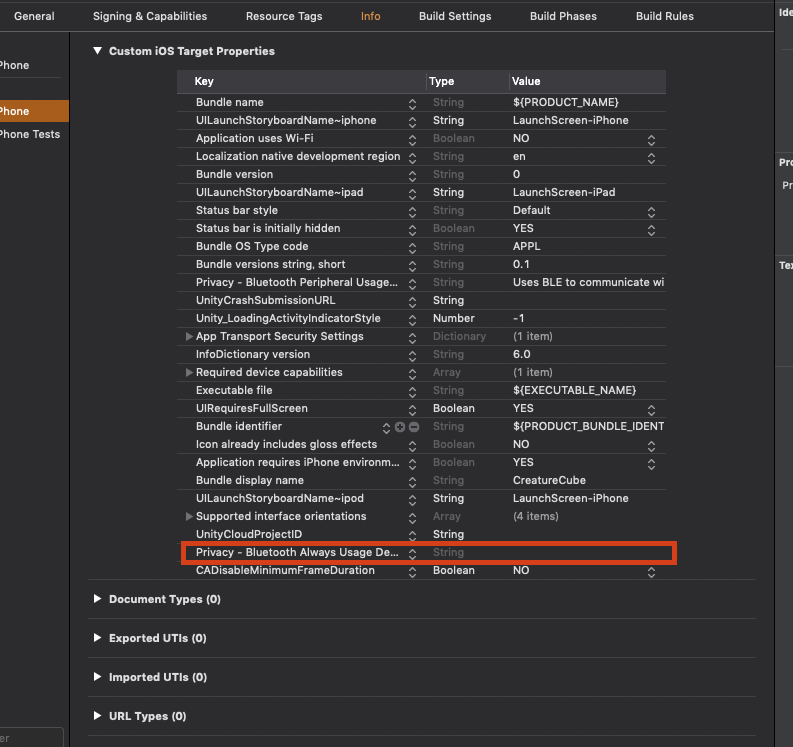Expand Exported UTIs section
The image size is (793, 747).
coord(97,638)
